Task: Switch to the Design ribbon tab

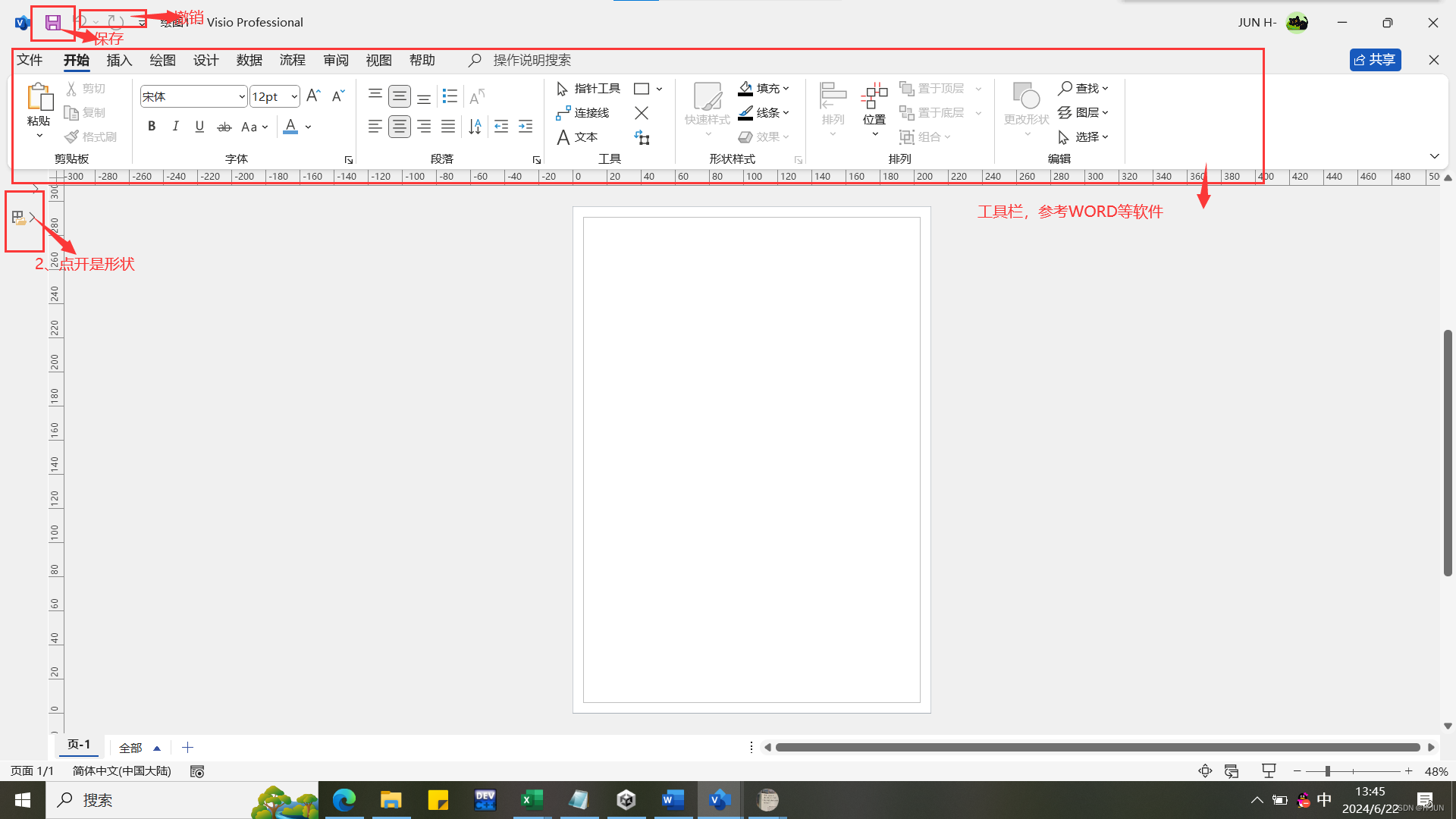Action: tap(206, 60)
